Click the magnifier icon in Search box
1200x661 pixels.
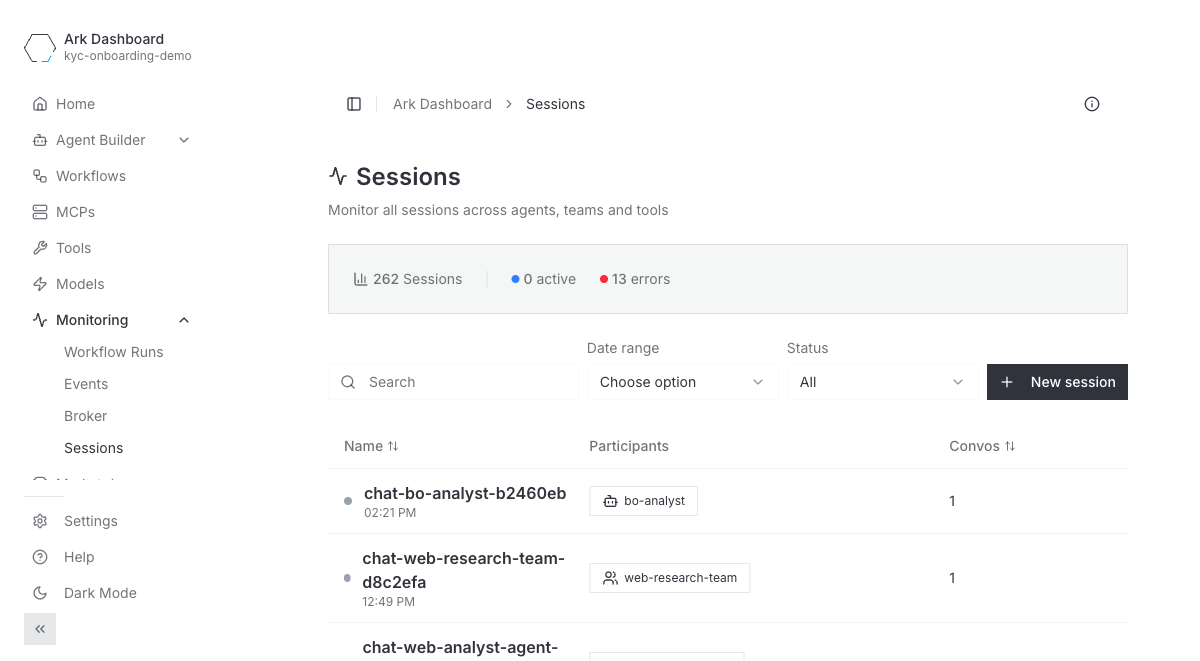coord(348,382)
